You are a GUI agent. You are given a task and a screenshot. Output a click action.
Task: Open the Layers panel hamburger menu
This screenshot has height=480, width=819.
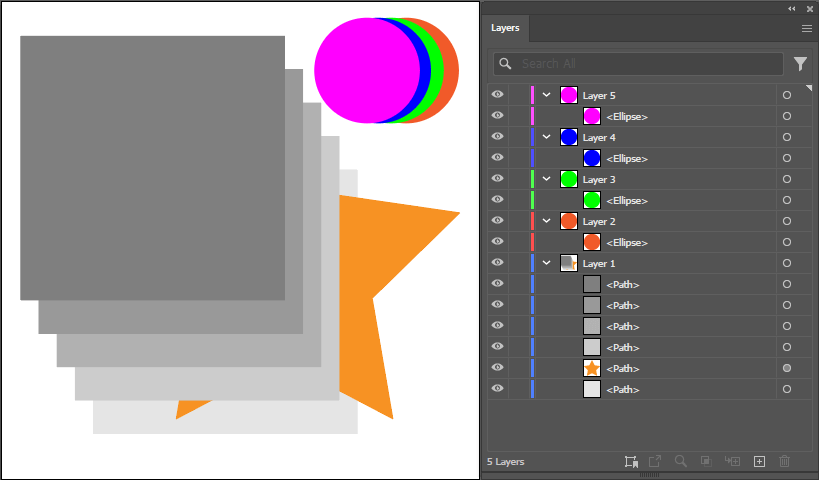806,29
